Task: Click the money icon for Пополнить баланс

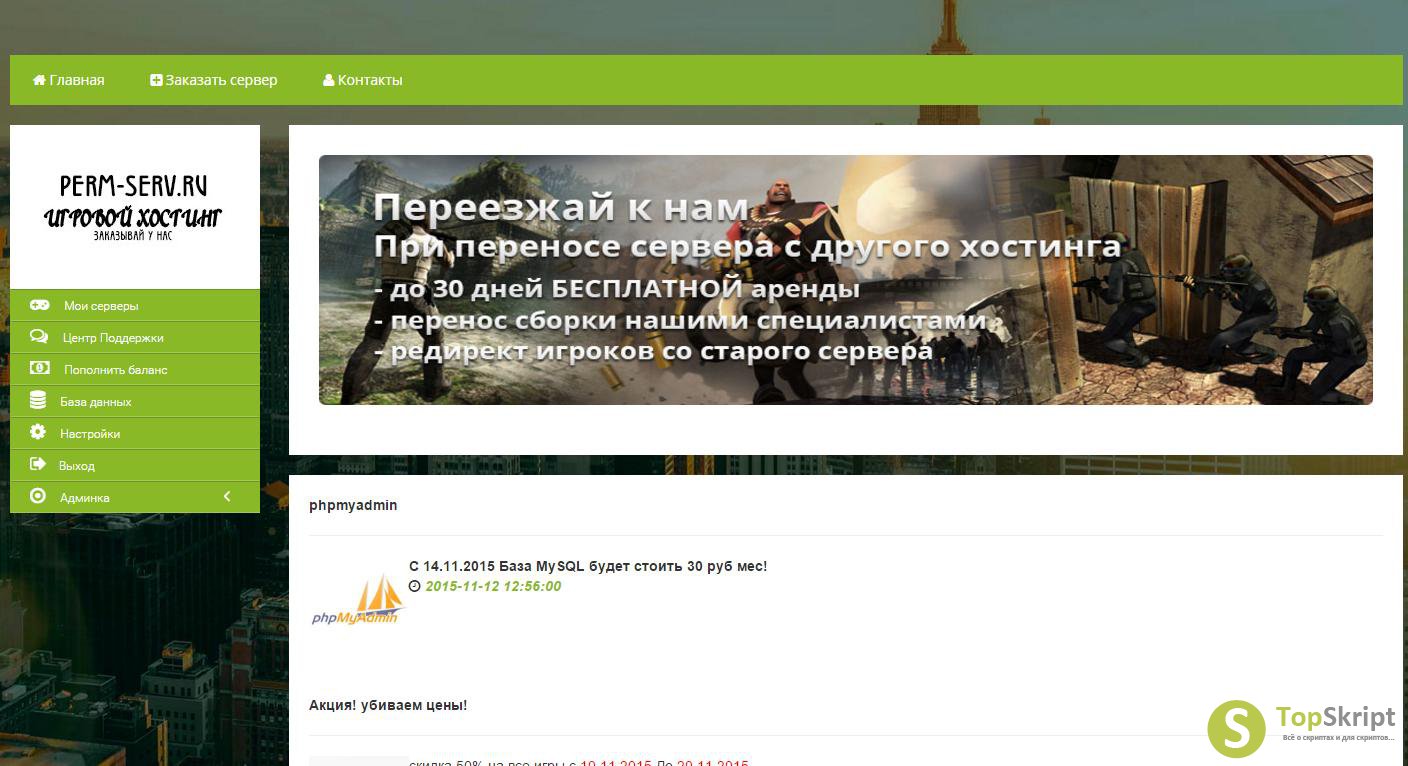Action: (39, 369)
